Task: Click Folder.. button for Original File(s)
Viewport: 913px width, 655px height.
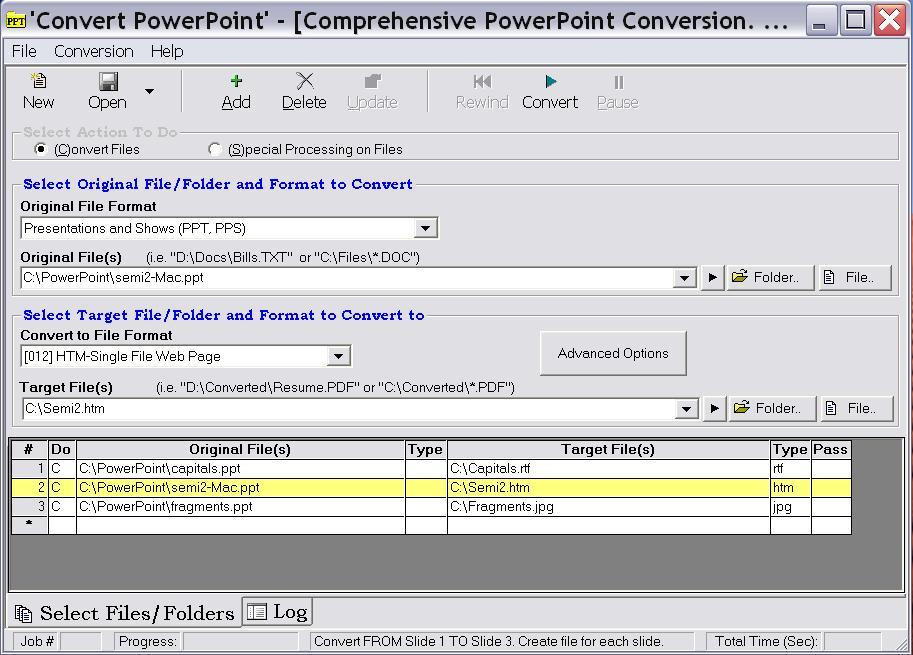Action: 770,278
